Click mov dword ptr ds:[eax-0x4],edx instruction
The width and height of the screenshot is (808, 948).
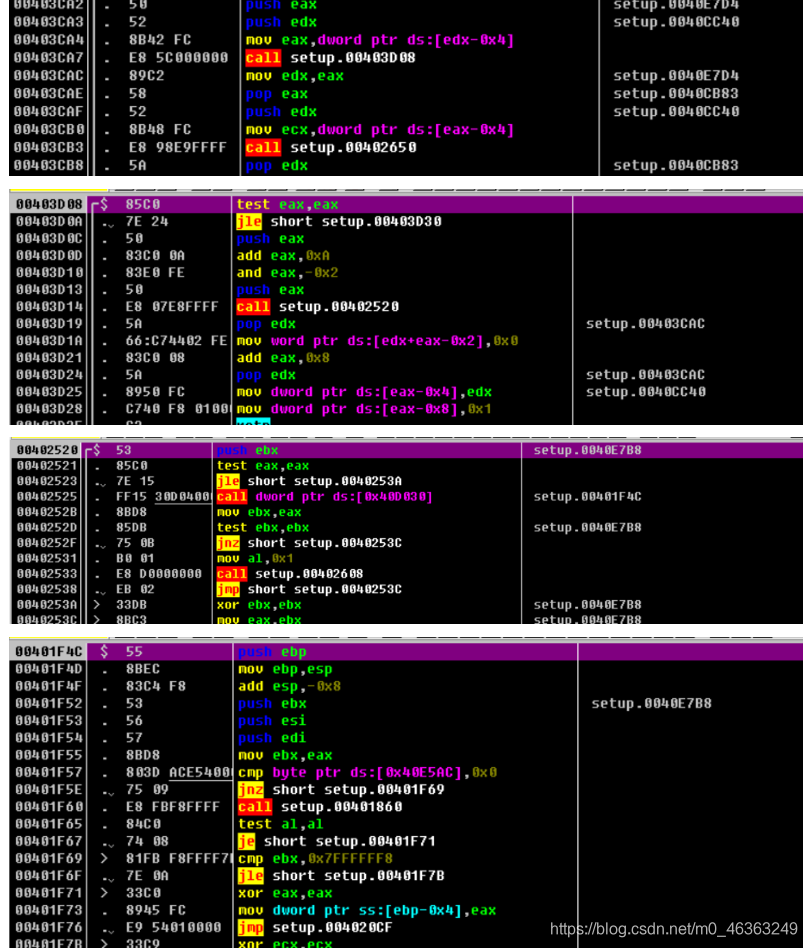point(364,392)
